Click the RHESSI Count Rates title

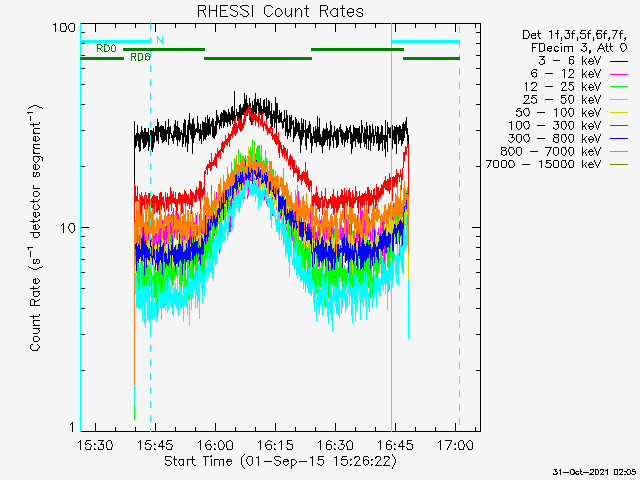point(280,11)
